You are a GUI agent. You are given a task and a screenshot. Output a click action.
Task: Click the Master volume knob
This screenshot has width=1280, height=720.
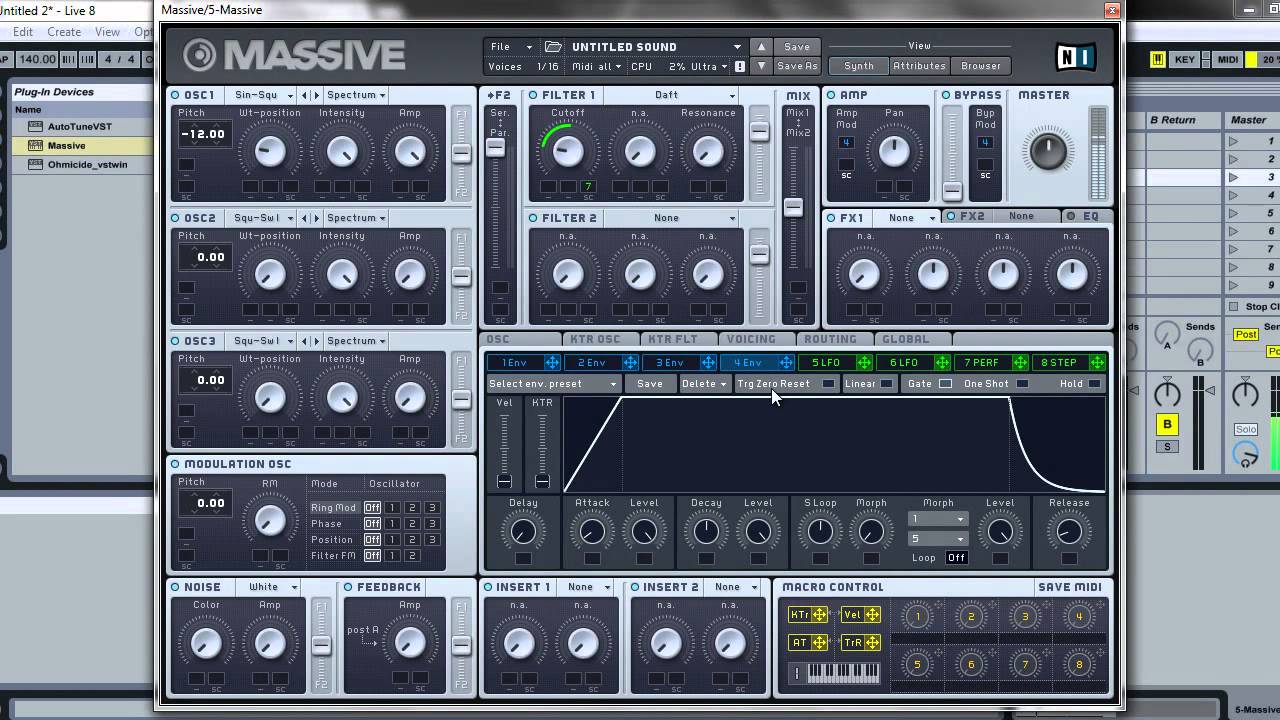(x=1047, y=151)
